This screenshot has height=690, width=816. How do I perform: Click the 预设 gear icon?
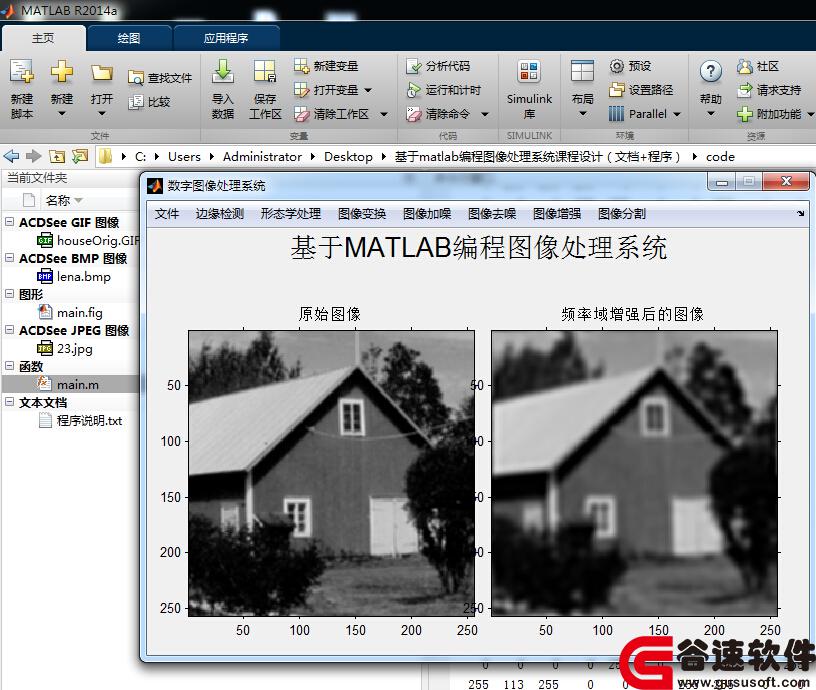click(x=616, y=66)
